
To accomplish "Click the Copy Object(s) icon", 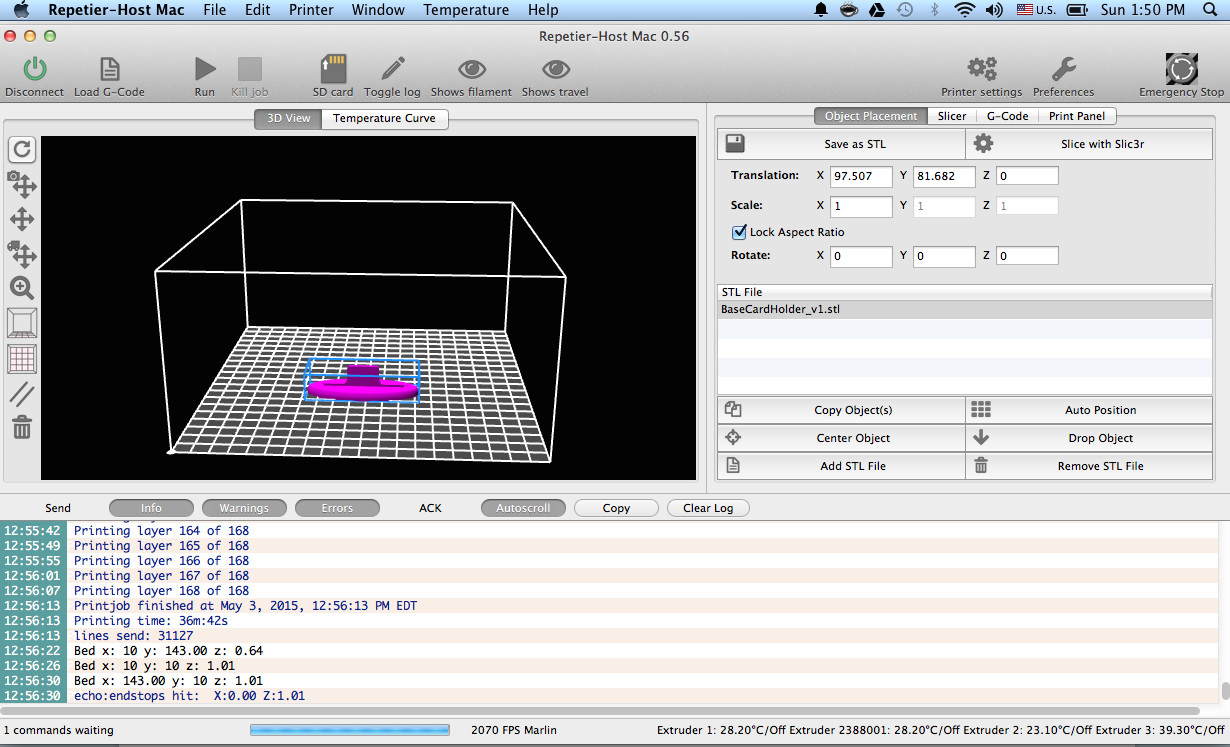I will 733,410.
